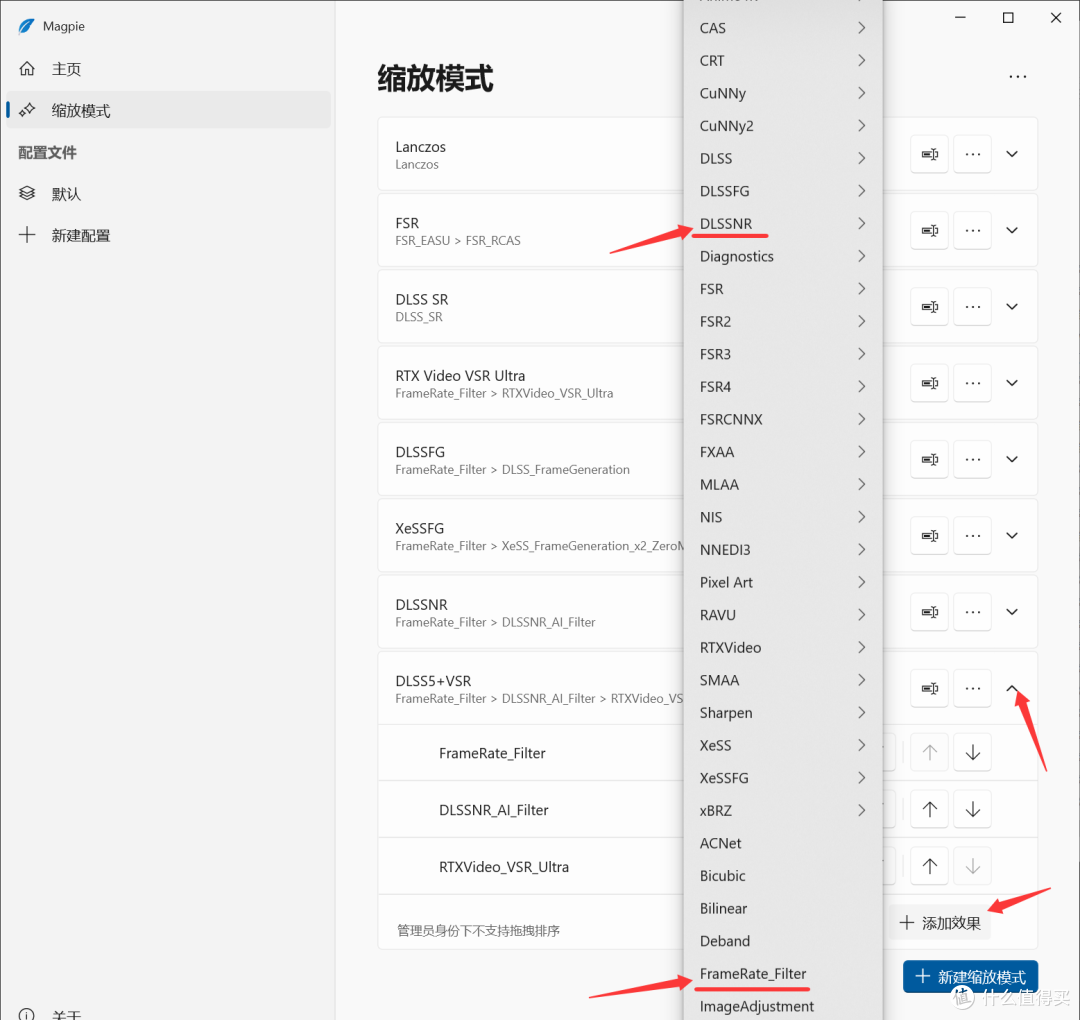Open the FSR menu entry in effects list
Image resolution: width=1080 pixels, height=1020 pixels.
pos(783,289)
